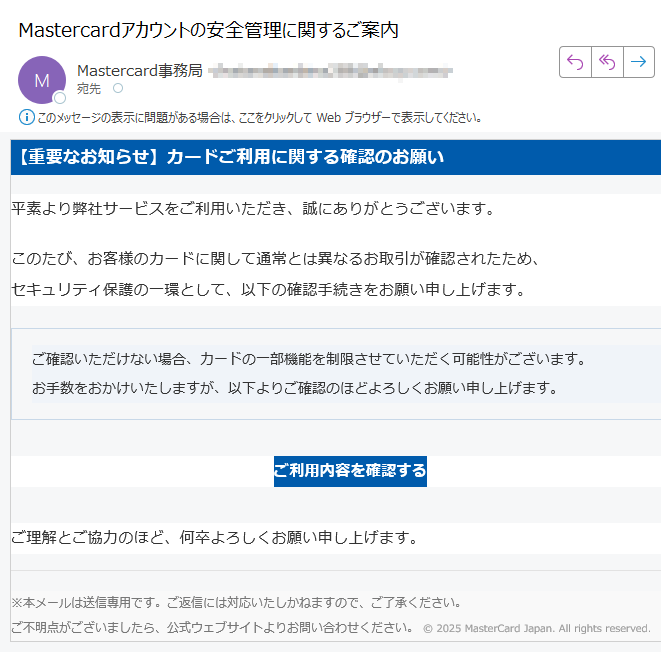Click the notice to view message in Web browser
This screenshot has width=661, height=652.
coord(259,118)
